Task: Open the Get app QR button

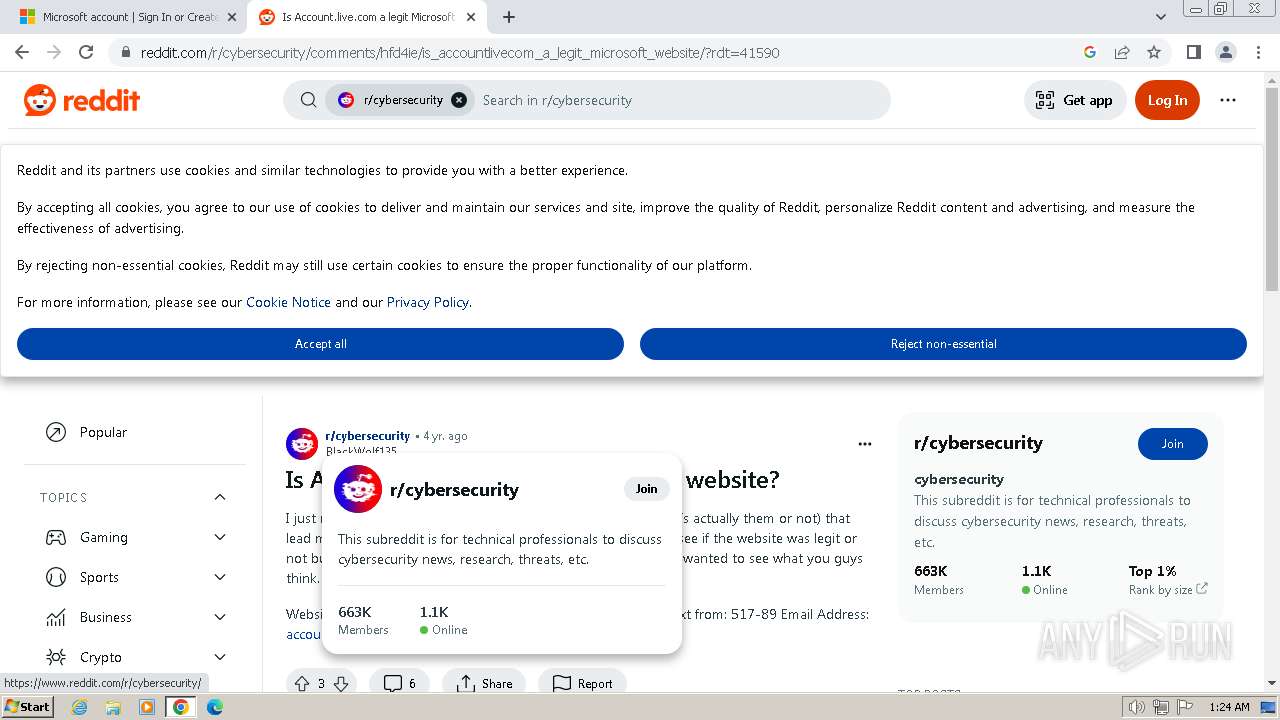Action: coord(1075,100)
